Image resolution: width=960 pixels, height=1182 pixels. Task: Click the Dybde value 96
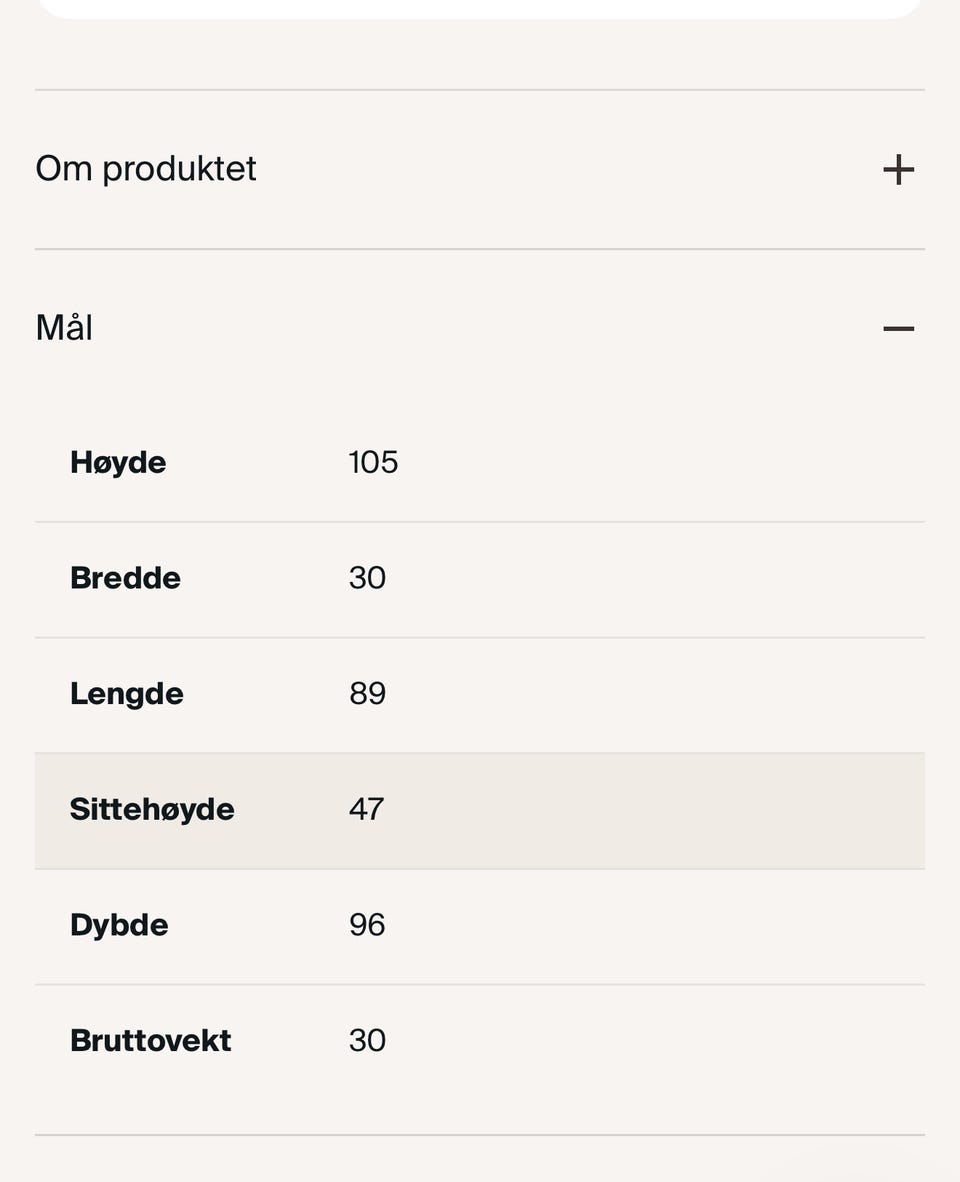coord(367,925)
